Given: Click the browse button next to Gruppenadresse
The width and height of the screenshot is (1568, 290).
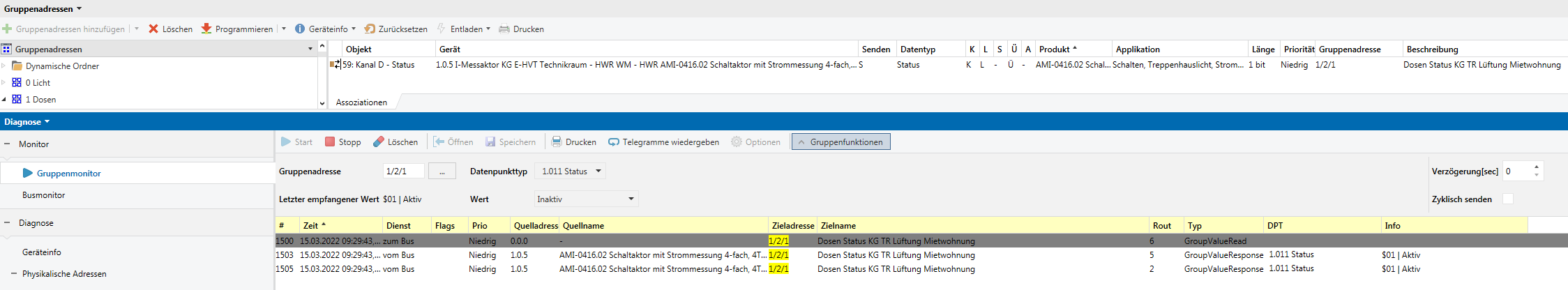Looking at the screenshot, I should (x=442, y=171).
